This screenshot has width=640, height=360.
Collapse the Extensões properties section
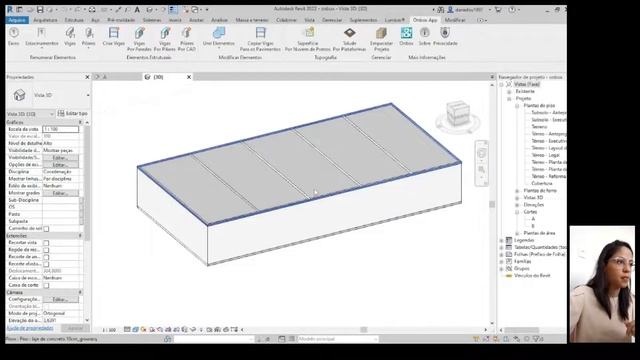click(80, 236)
